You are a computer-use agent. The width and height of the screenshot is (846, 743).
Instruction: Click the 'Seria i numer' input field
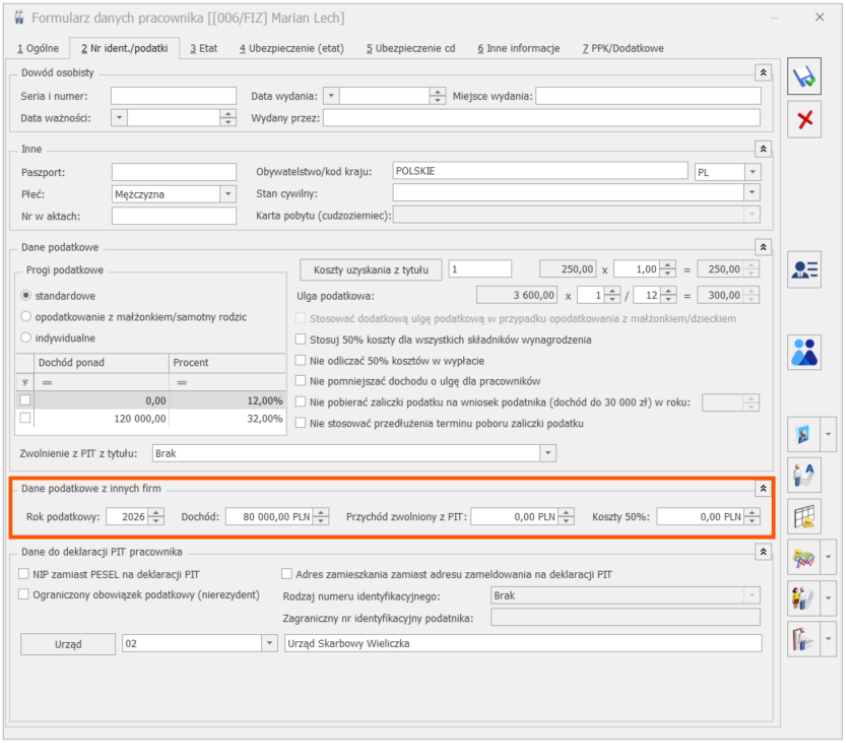click(x=174, y=96)
